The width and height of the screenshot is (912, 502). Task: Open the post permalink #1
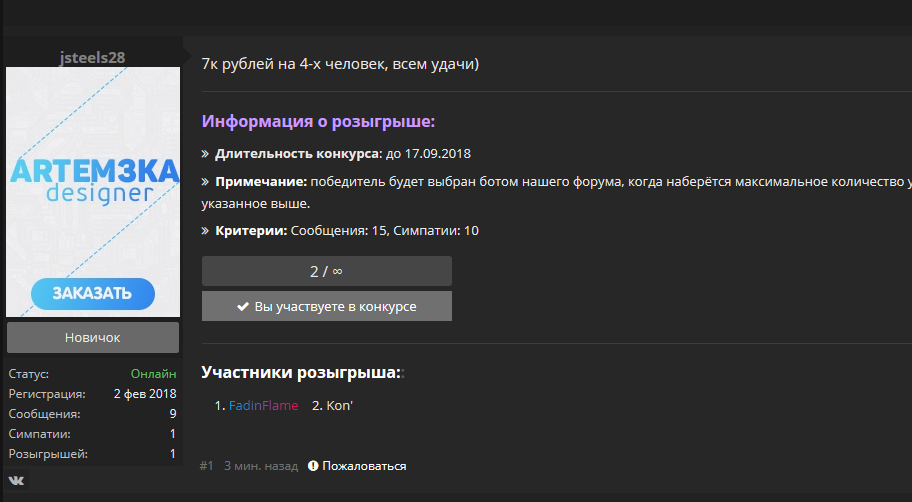206,466
